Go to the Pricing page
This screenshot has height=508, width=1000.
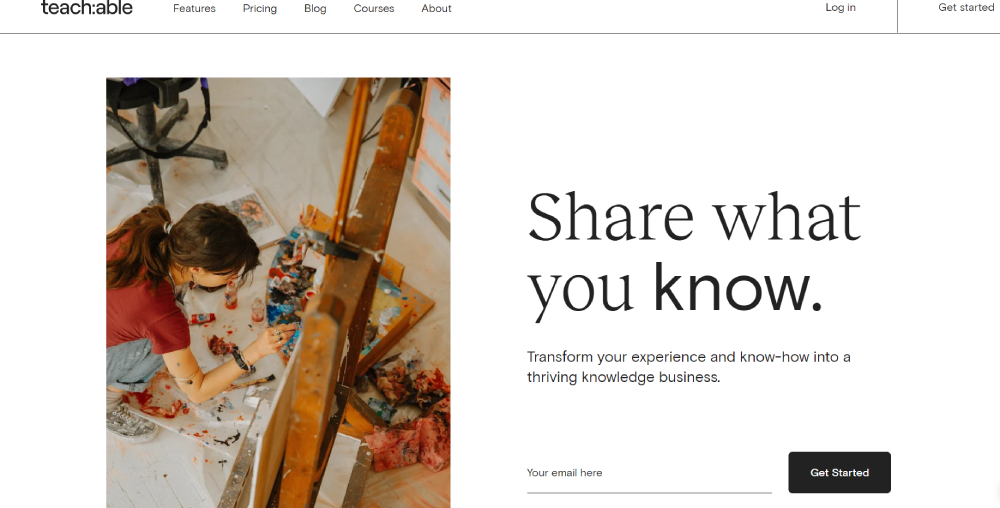[x=260, y=9]
